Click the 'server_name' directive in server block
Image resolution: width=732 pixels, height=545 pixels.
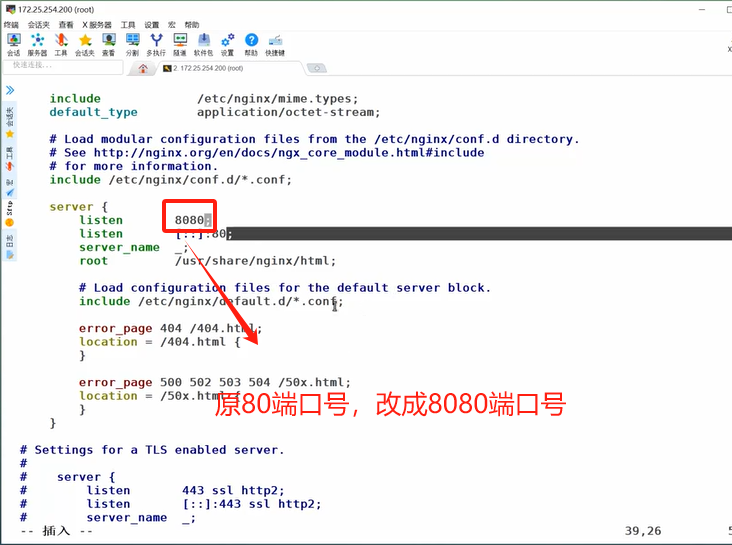[120, 248]
